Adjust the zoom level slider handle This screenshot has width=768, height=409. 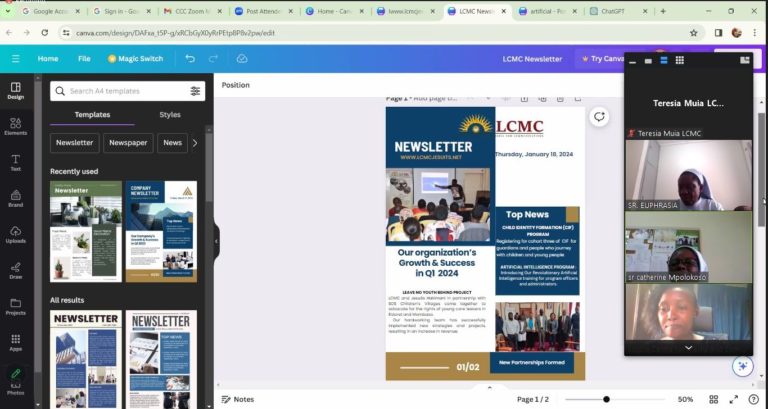tap(606, 399)
